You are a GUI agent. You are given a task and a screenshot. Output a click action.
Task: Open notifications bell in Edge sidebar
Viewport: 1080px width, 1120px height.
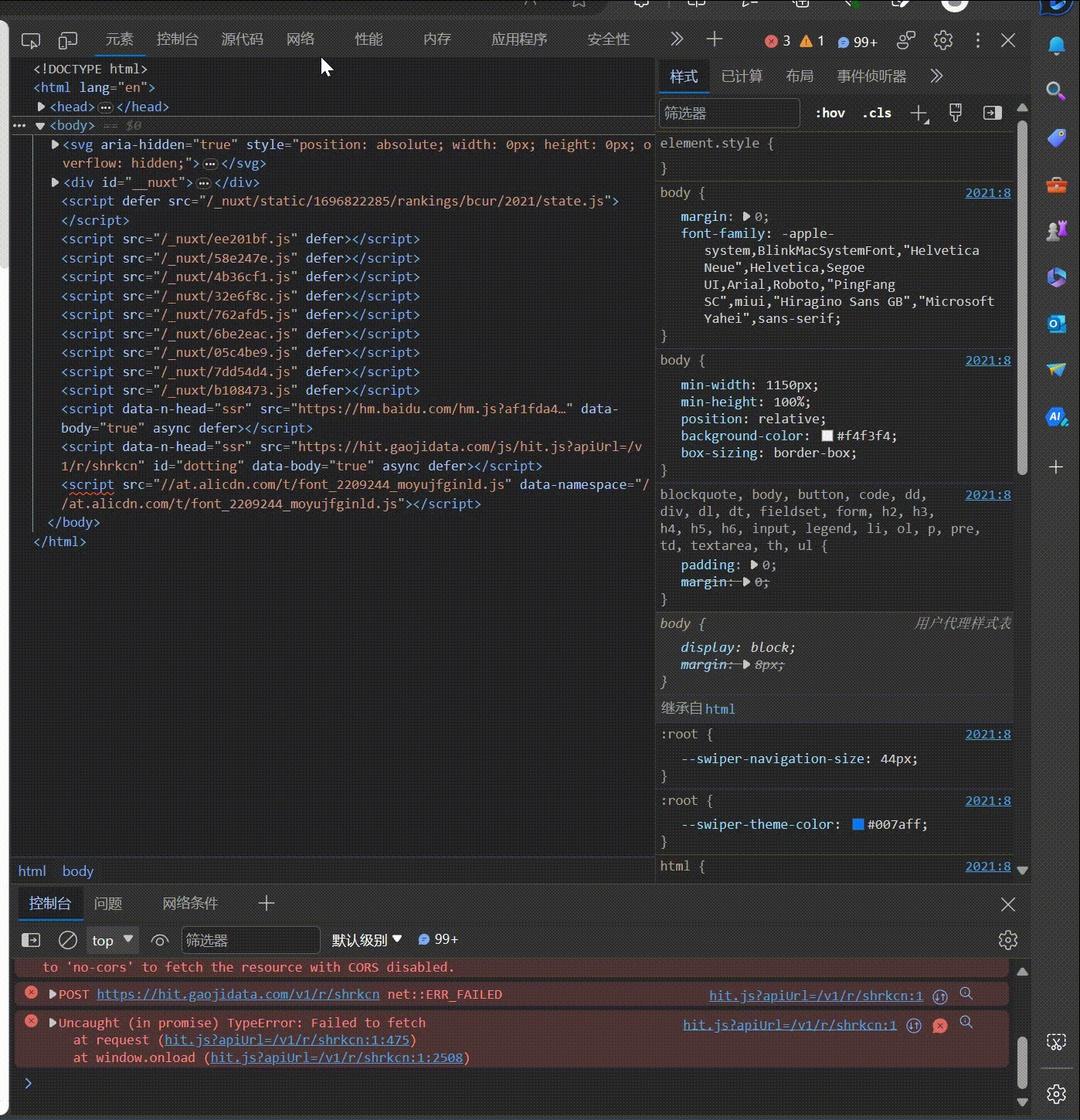(x=1056, y=46)
